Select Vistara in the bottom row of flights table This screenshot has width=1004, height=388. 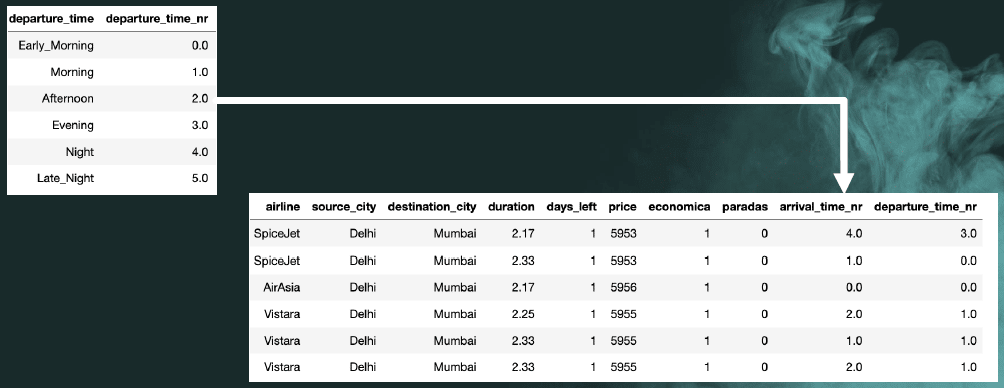282,368
